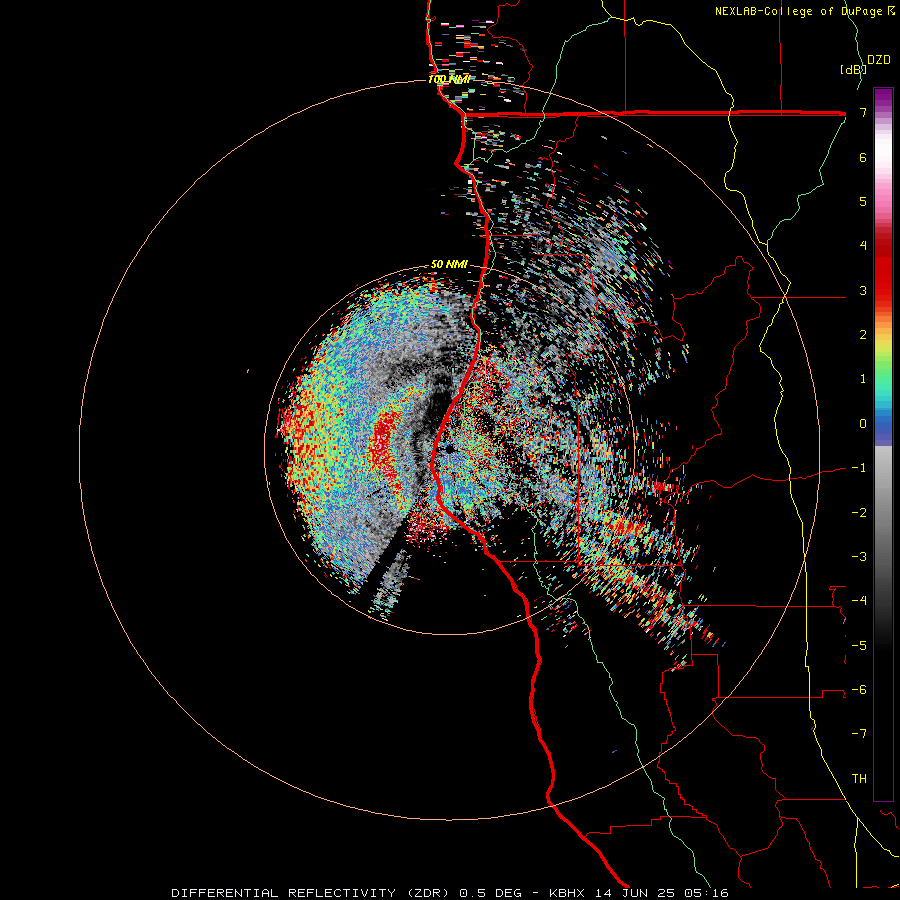This screenshot has width=900, height=900.
Task: Click the -4 dB value on color scale
Action: (859, 600)
